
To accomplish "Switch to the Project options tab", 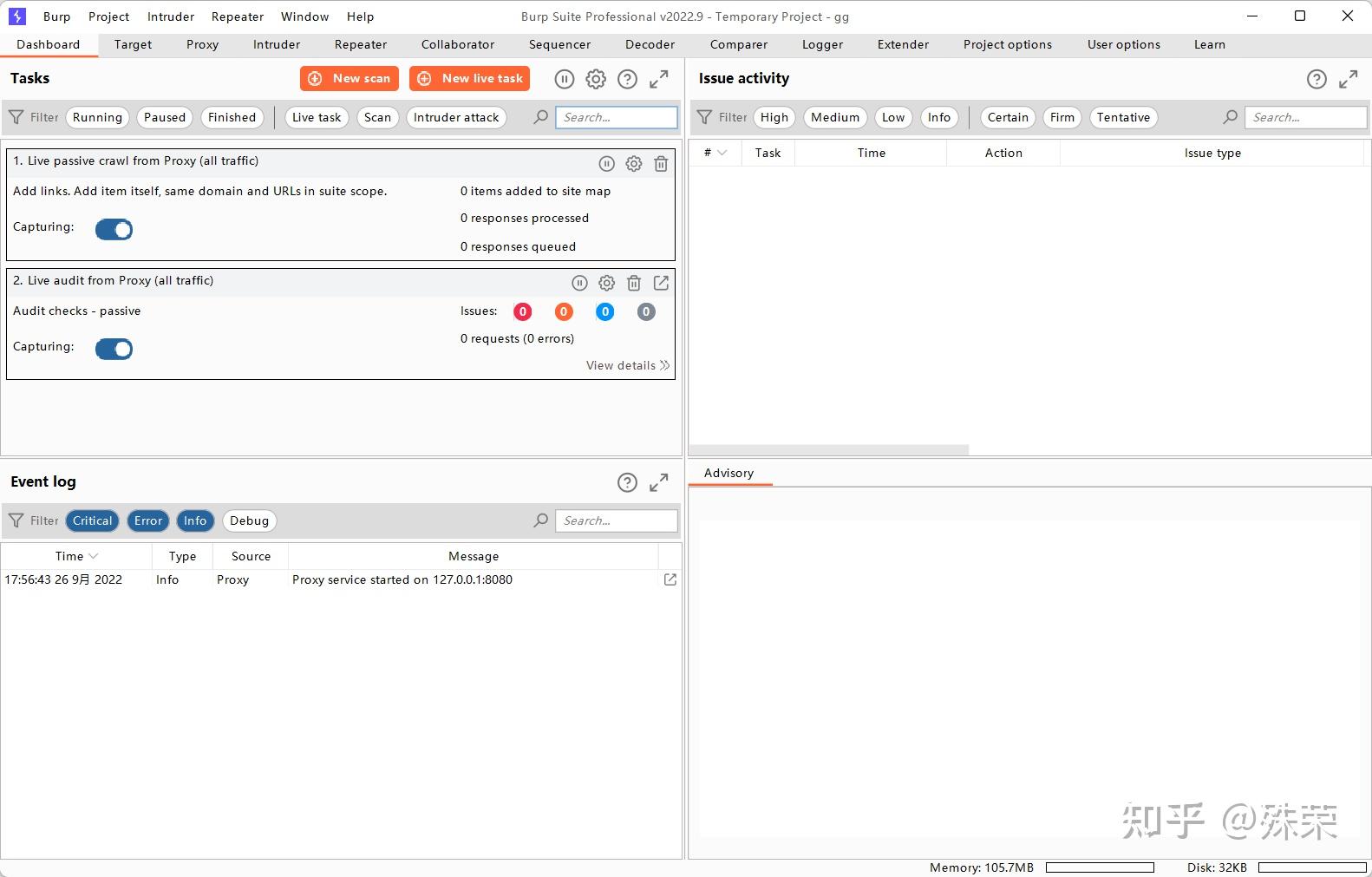I will pyautogui.click(x=1008, y=44).
